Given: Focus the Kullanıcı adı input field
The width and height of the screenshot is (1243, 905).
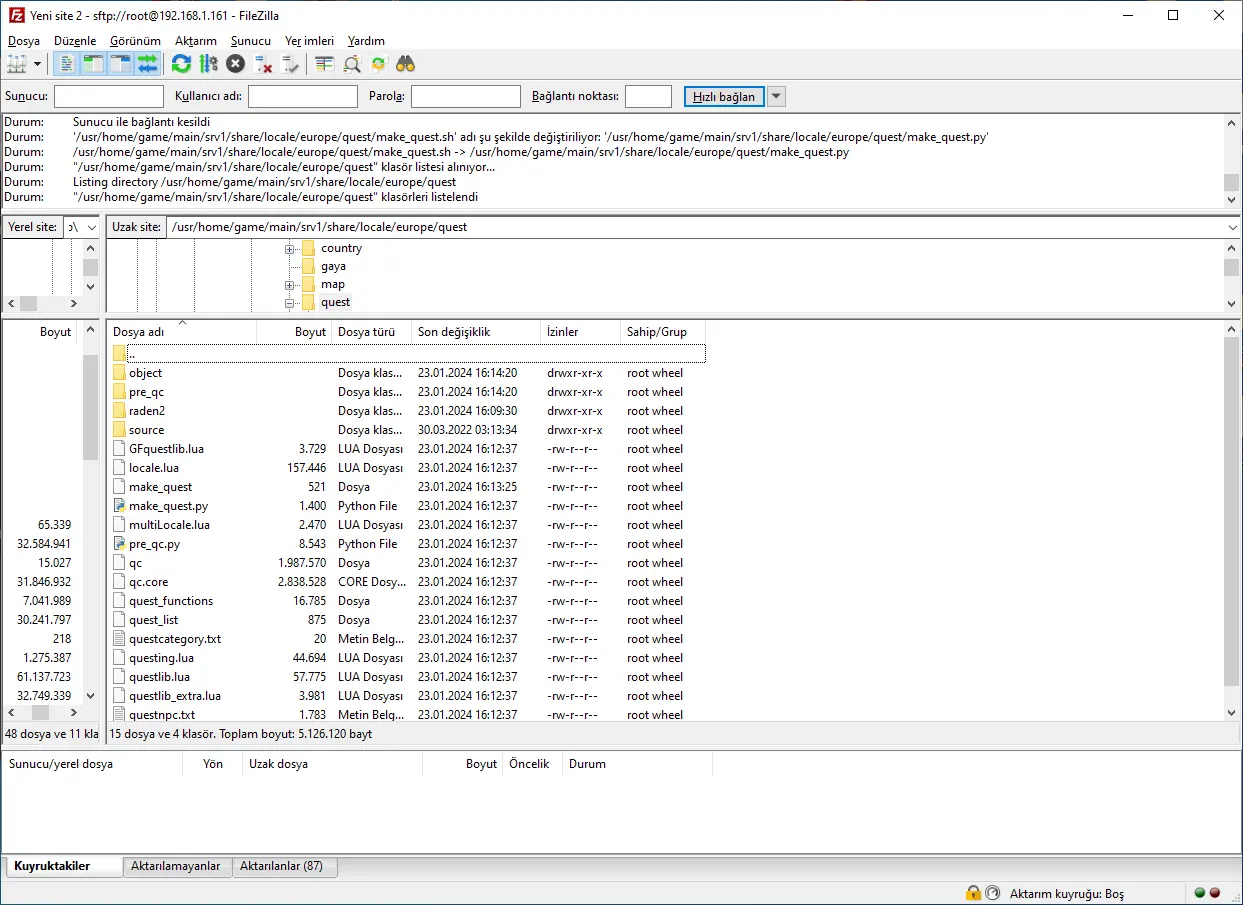Looking at the screenshot, I should click(303, 96).
